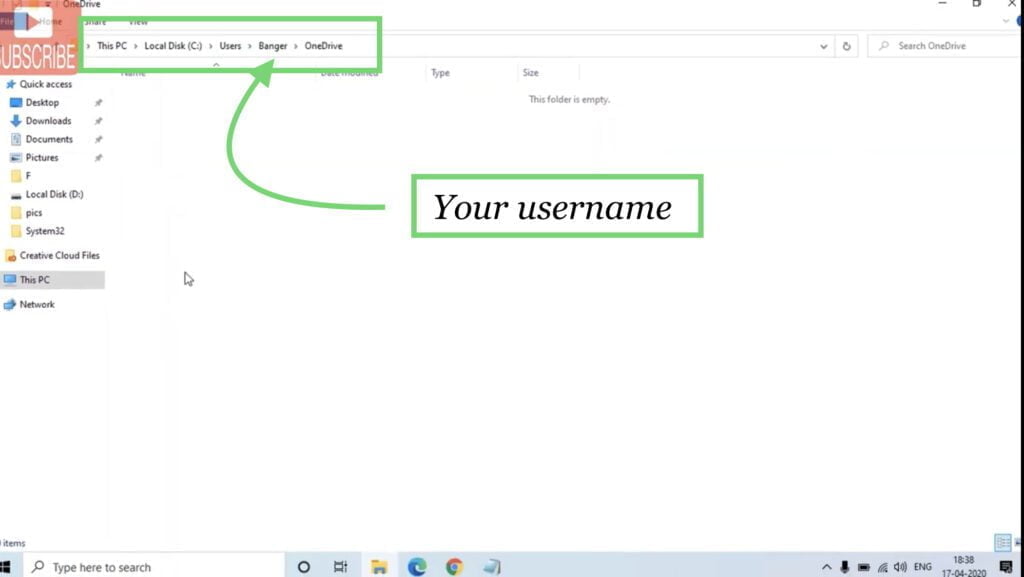Launch Google Chrome from taskbar
Screen dimensions: 1024x577
point(455,567)
